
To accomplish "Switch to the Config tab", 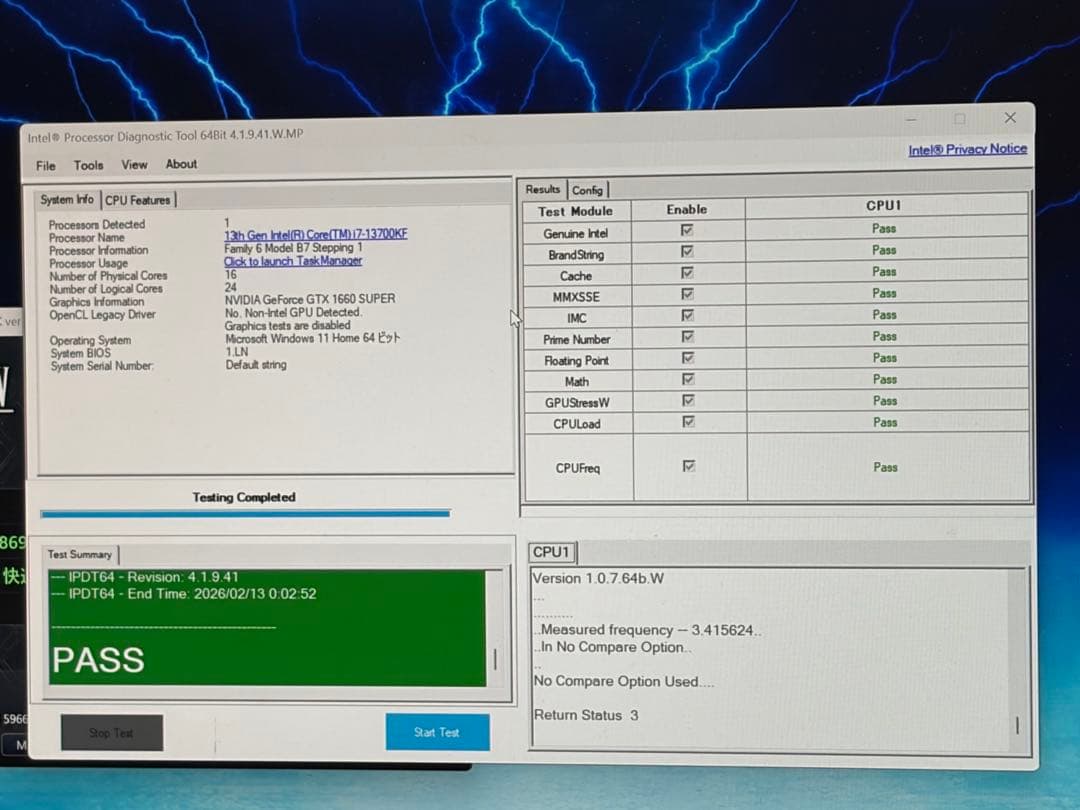I will pyautogui.click(x=588, y=189).
